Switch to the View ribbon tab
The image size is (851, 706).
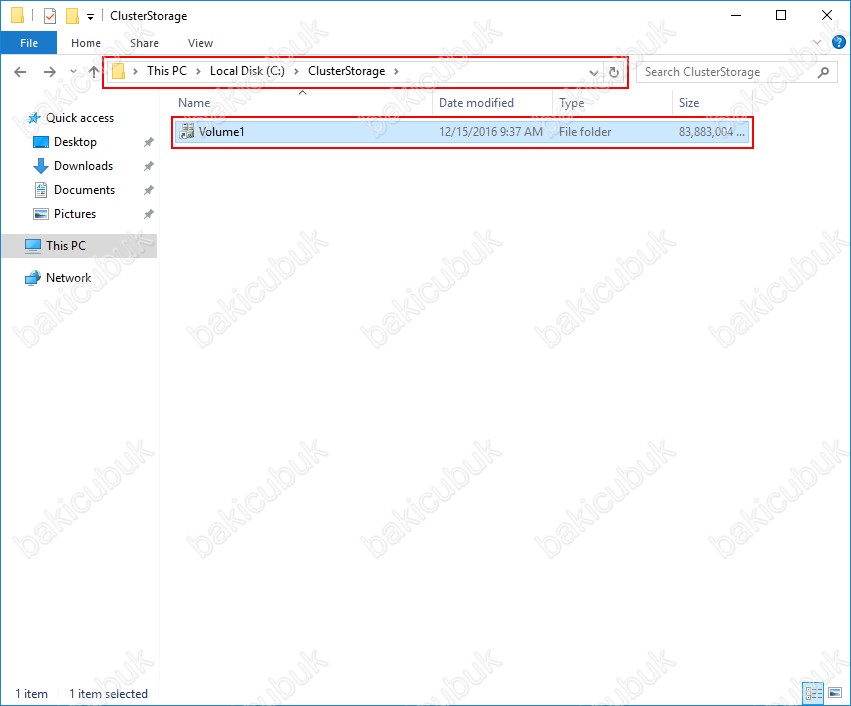200,43
